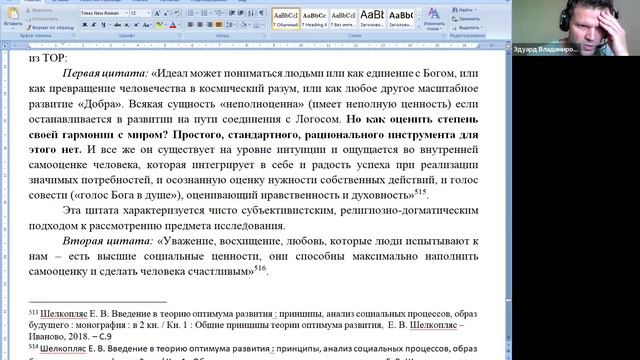Toggle Subscript formatting
This screenshot has width=640, height=360.
pos(127,25)
